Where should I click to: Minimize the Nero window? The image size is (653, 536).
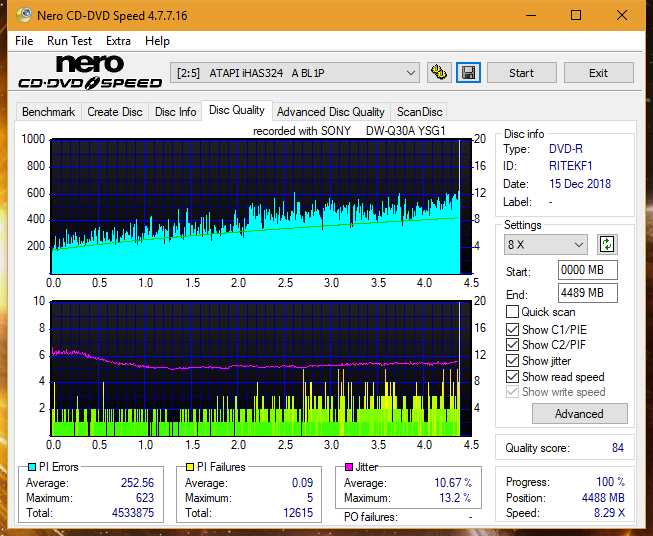(x=531, y=15)
